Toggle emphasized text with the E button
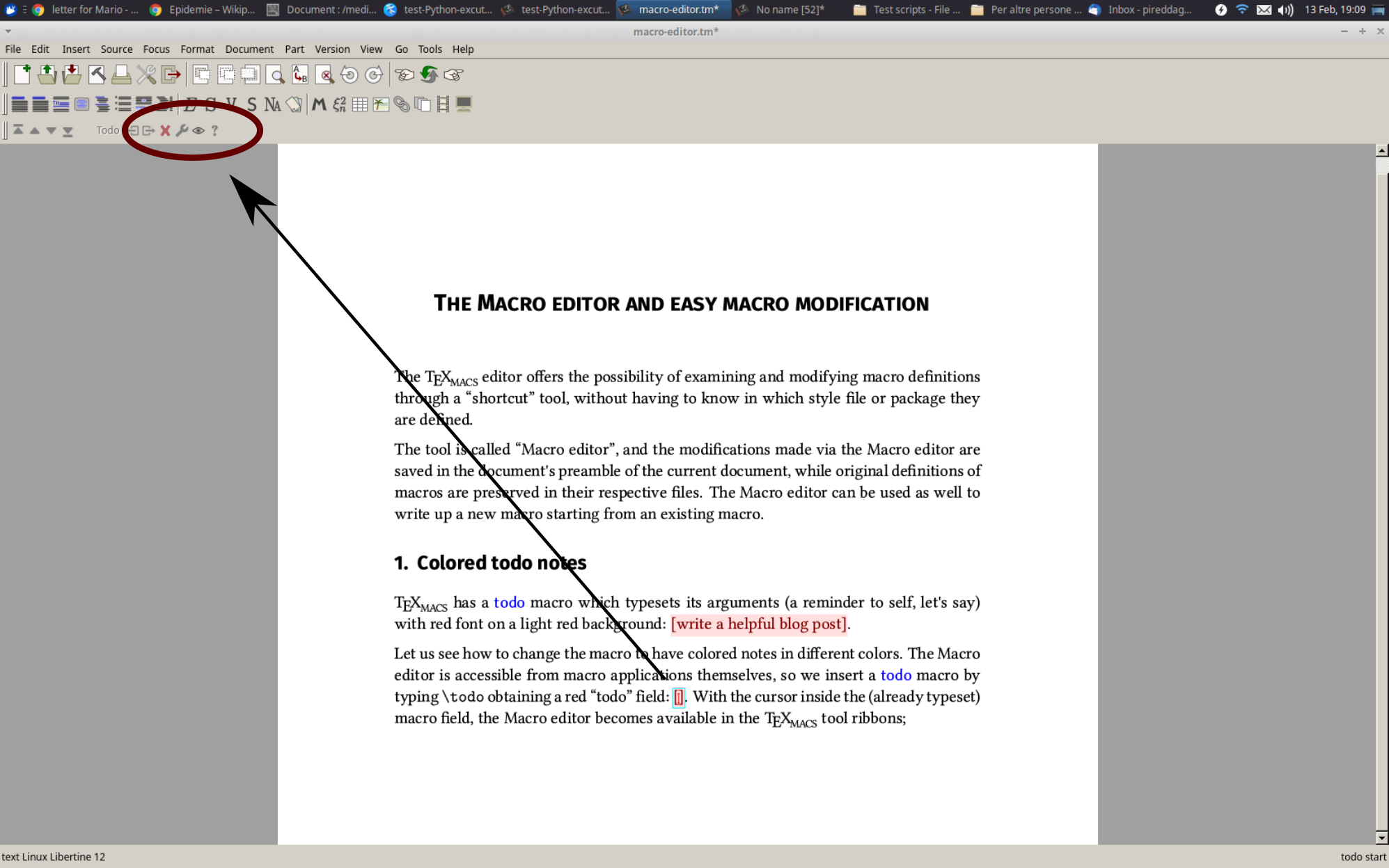Image resolution: width=1389 pixels, height=868 pixels. point(189,104)
